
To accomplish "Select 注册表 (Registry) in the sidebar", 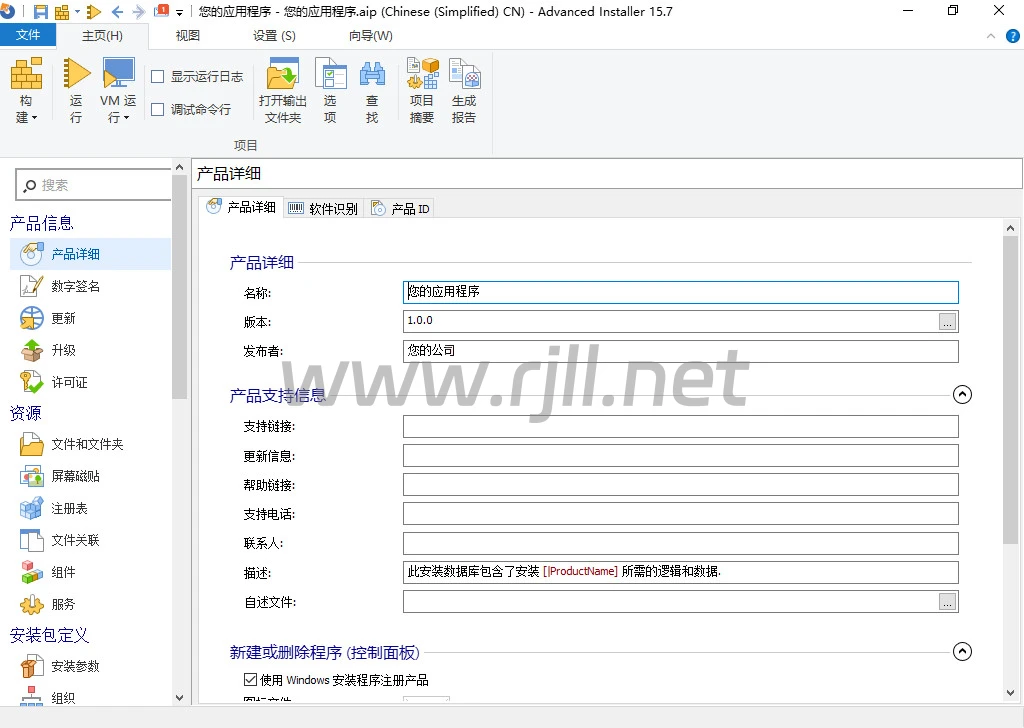I will (70, 508).
